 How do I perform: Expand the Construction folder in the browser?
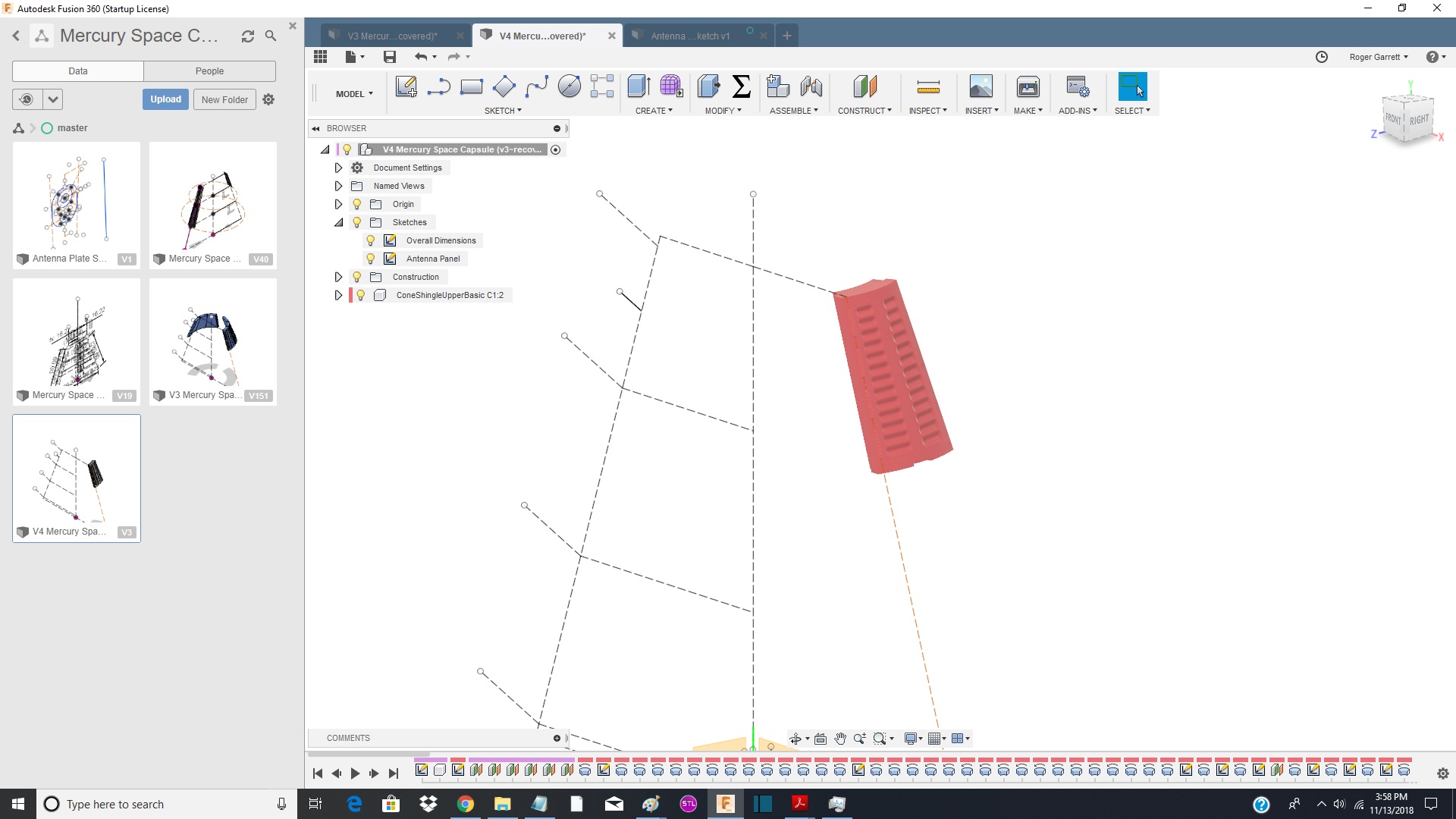(x=338, y=277)
